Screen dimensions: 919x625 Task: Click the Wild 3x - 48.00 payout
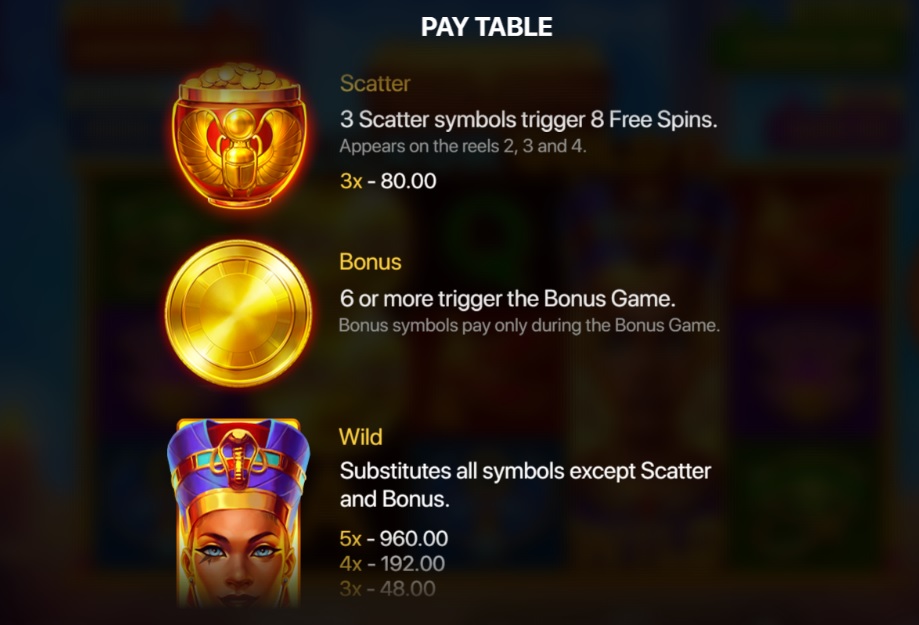click(387, 589)
